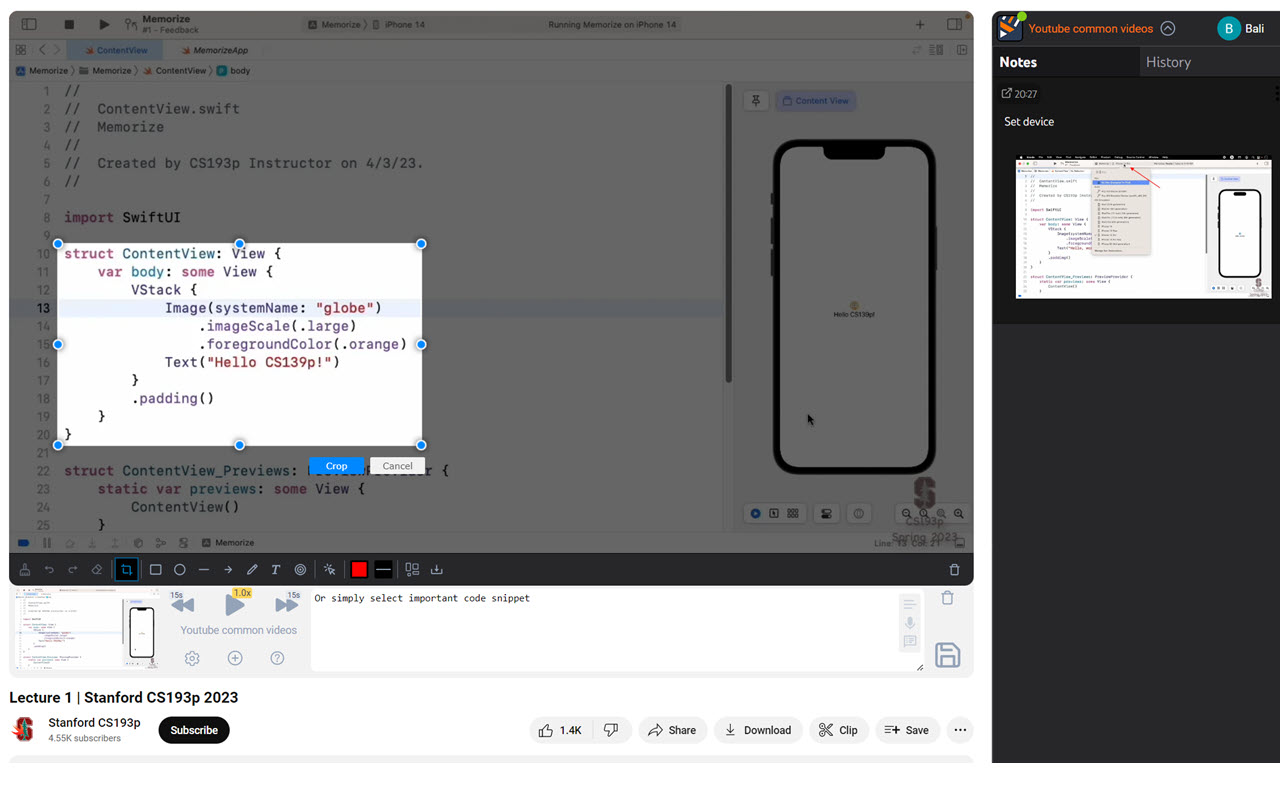The image size is (1280, 800).
Task: Select the Rectangle drawing tool
Action: (155, 569)
